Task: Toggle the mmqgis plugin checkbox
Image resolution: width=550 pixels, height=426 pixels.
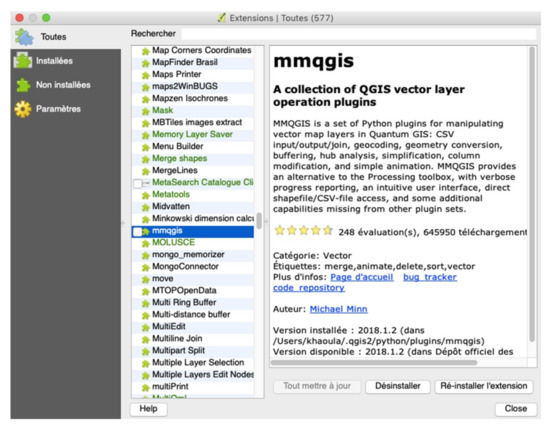Action: coord(138,232)
